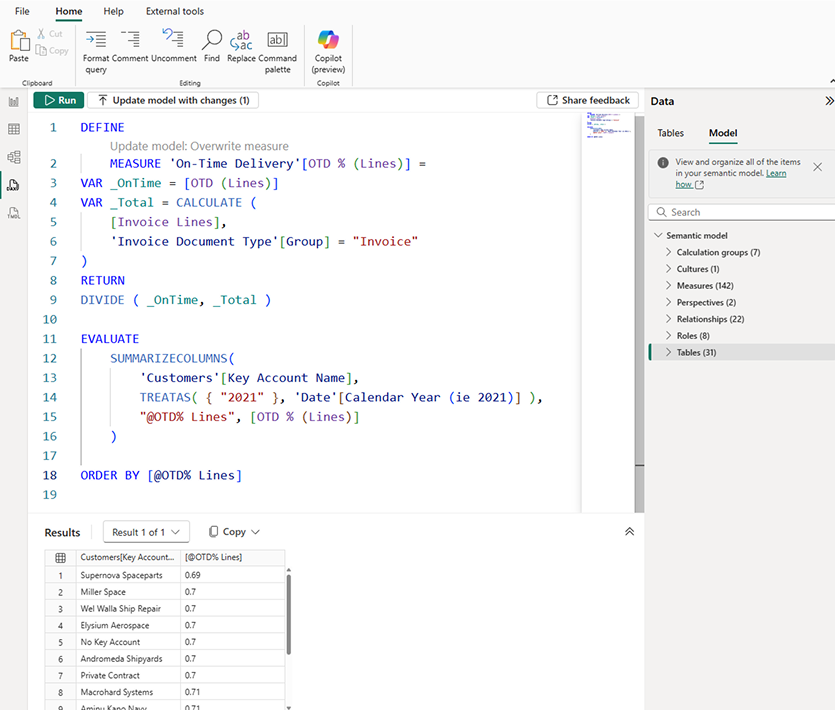This screenshot has width=835, height=710.
Task: Open TMDL view from the sidebar
Action: click(14, 213)
